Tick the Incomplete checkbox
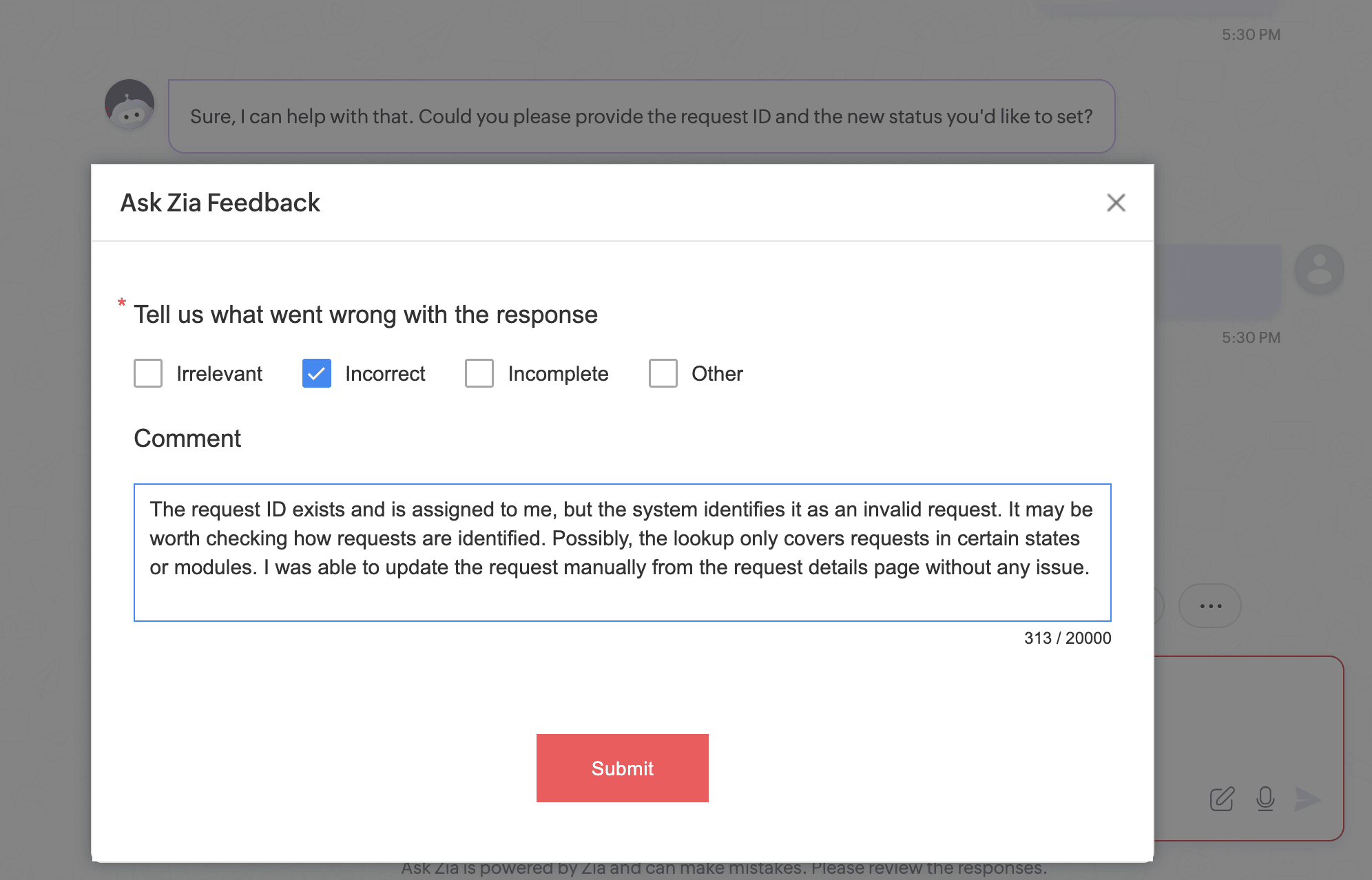This screenshot has width=1372, height=880. [479, 373]
